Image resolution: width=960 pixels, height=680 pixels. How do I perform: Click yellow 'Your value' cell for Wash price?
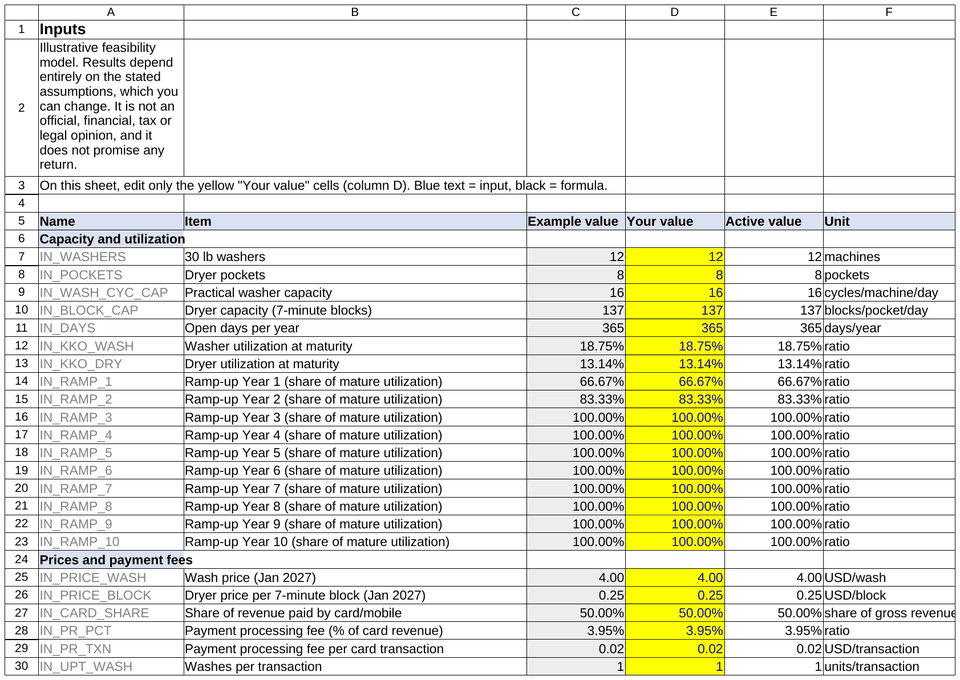pyautogui.click(x=675, y=578)
